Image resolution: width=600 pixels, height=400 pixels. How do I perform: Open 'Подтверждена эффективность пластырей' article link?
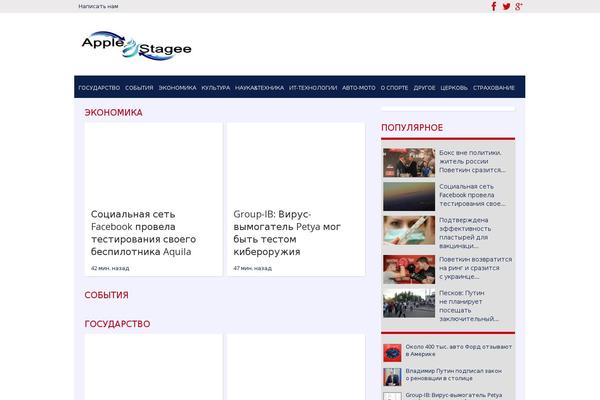click(x=465, y=233)
